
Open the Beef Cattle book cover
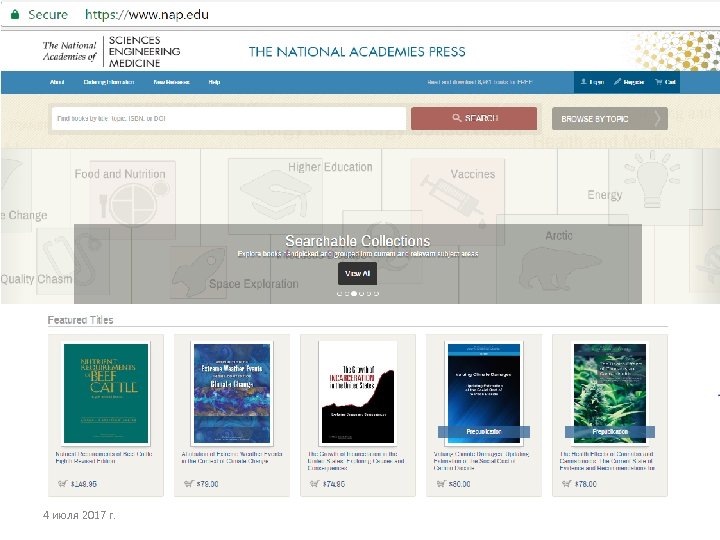[x=106, y=393]
